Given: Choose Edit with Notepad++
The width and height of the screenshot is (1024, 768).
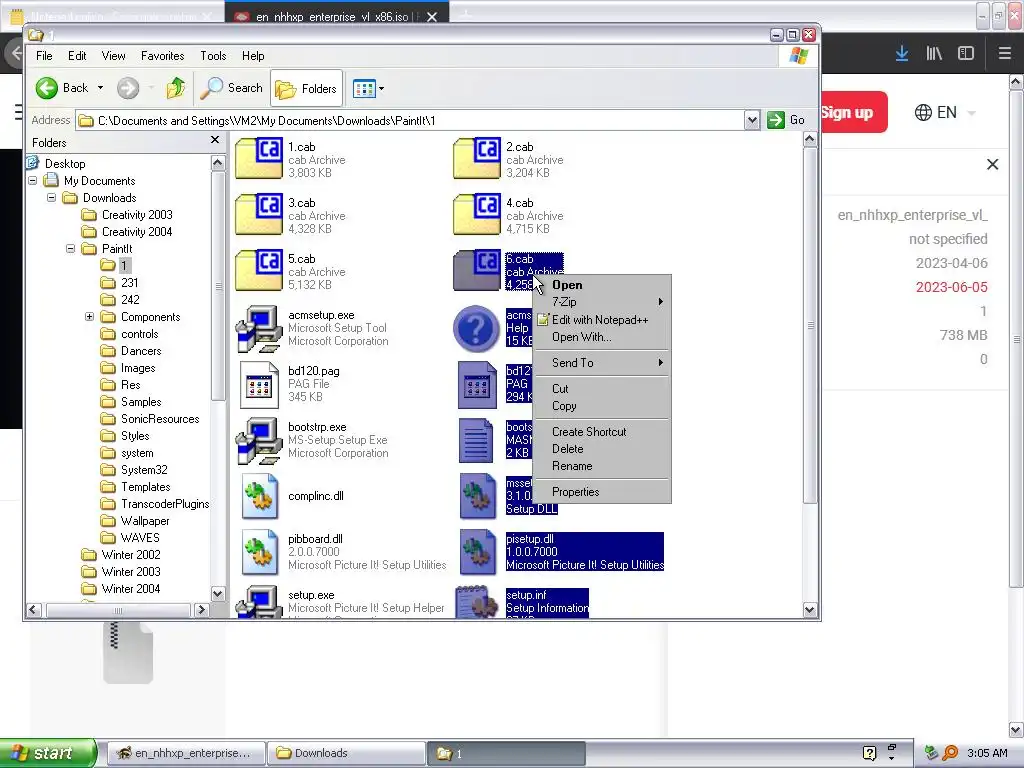Looking at the screenshot, I should [602, 320].
